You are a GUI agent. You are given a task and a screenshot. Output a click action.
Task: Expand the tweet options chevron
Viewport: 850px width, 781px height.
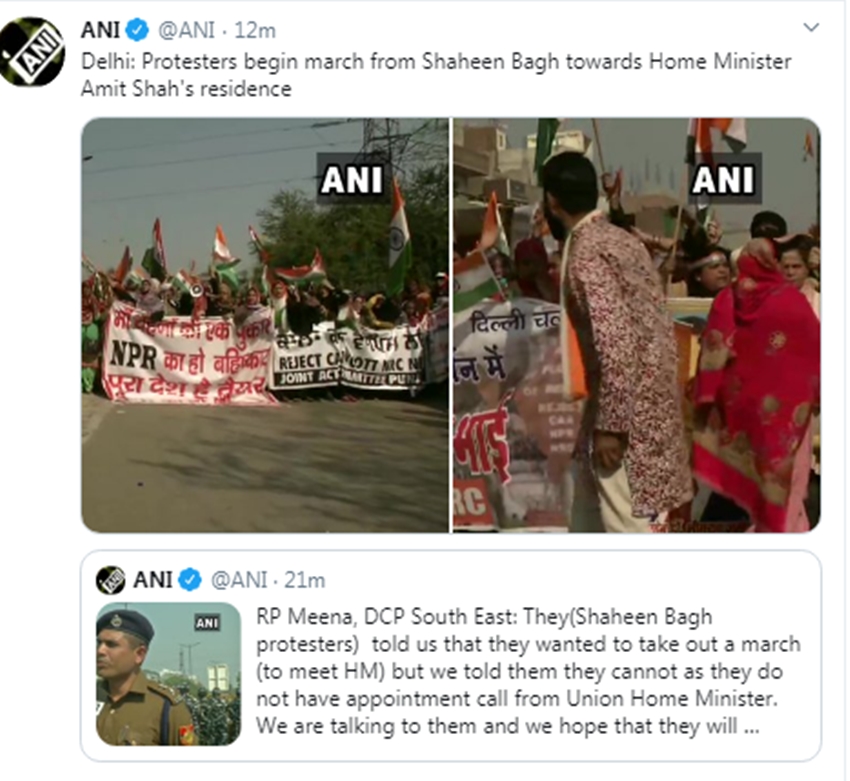811,27
